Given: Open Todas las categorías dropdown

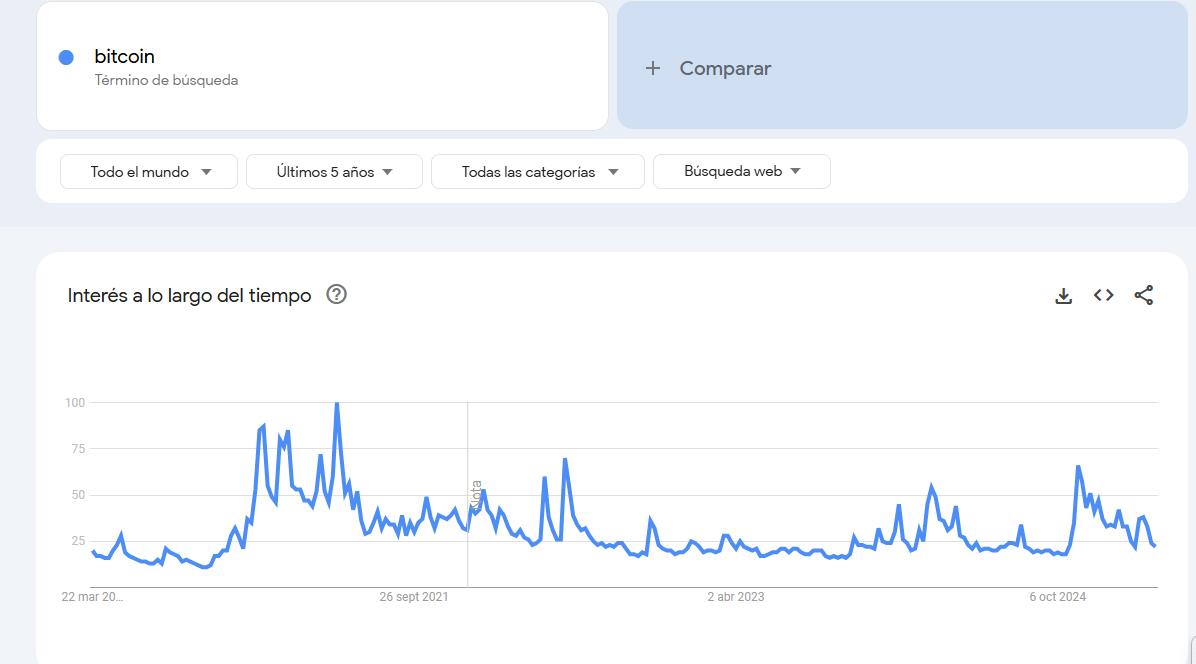Looking at the screenshot, I should (x=538, y=172).
